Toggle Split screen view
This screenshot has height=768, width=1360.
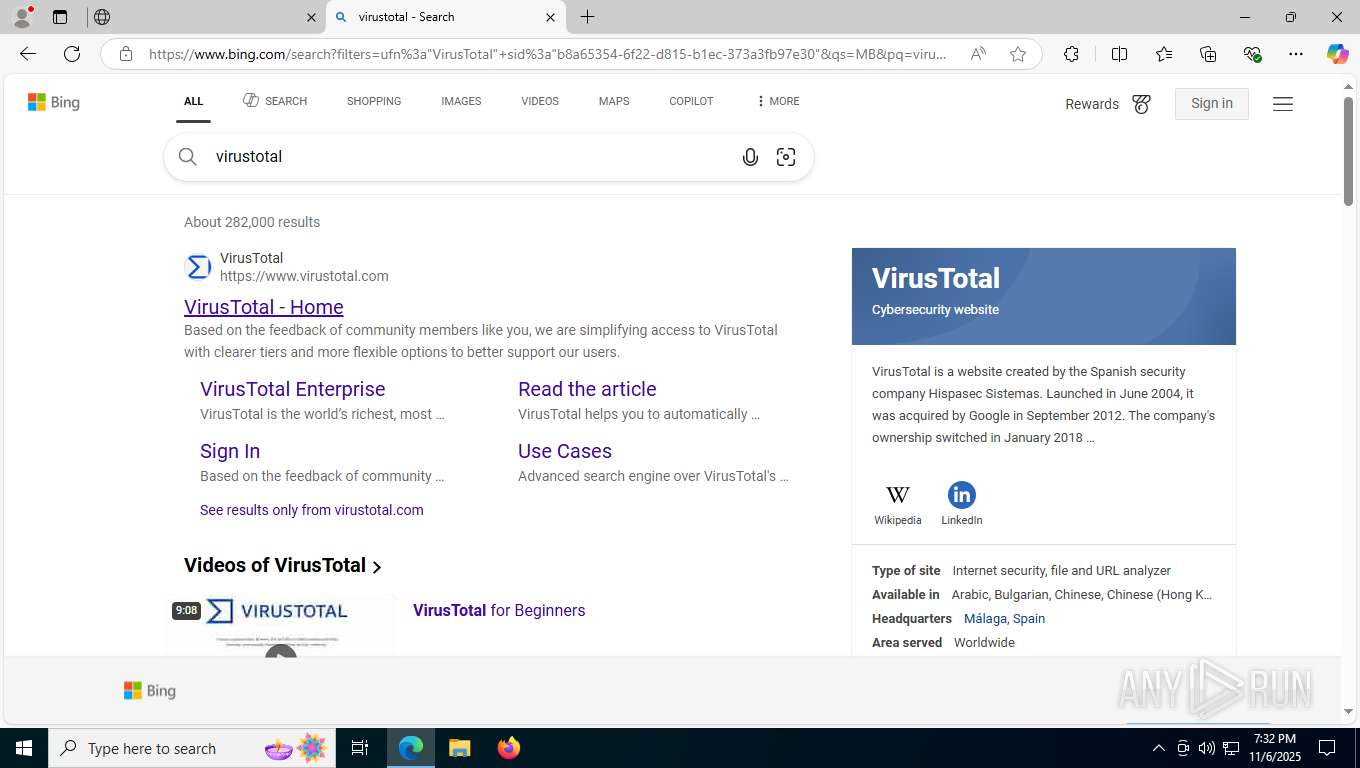[1120, 54]
